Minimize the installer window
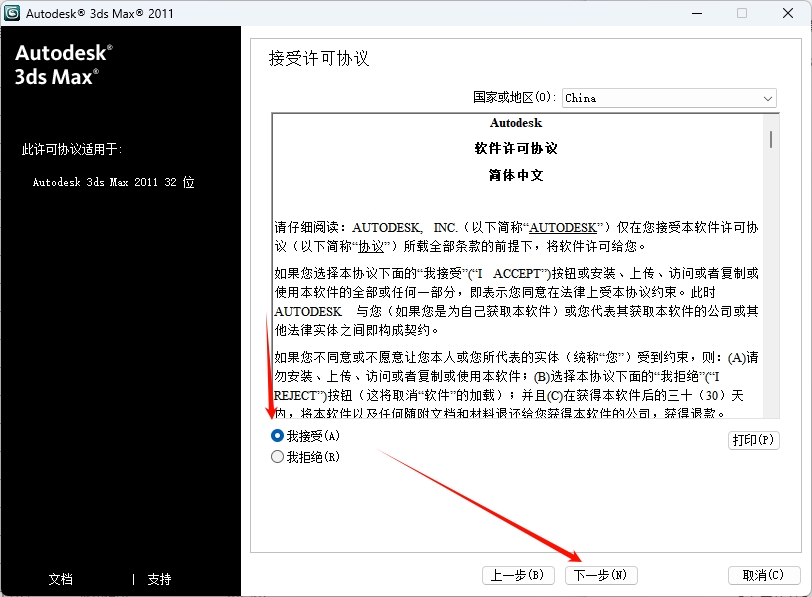Image resolution: width=812 pixels, height=597 pixels. coord(696,13)
